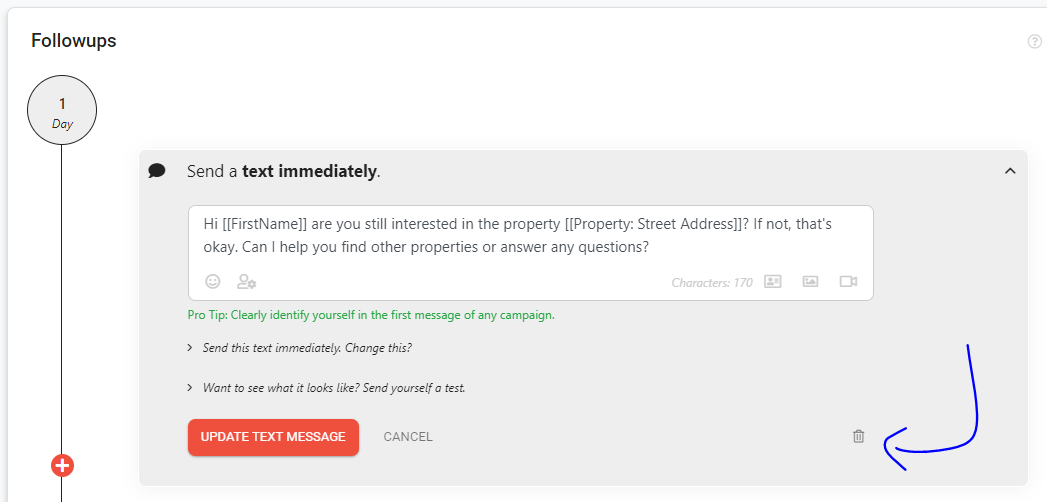This screenshot has height=502, width=1047.
Task: Click the UPDATE TEXT MESSAGE button
Action: click(273, 437)
